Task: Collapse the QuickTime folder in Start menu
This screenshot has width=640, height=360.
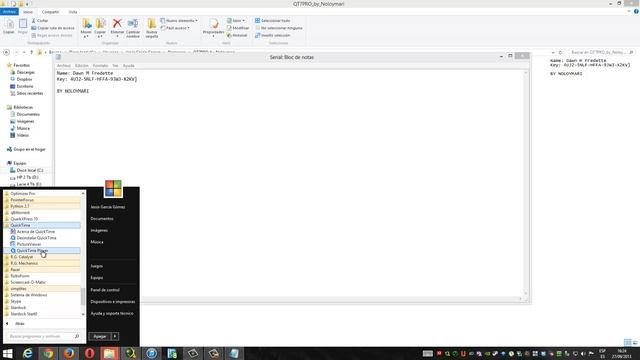Action: (20, 225)
